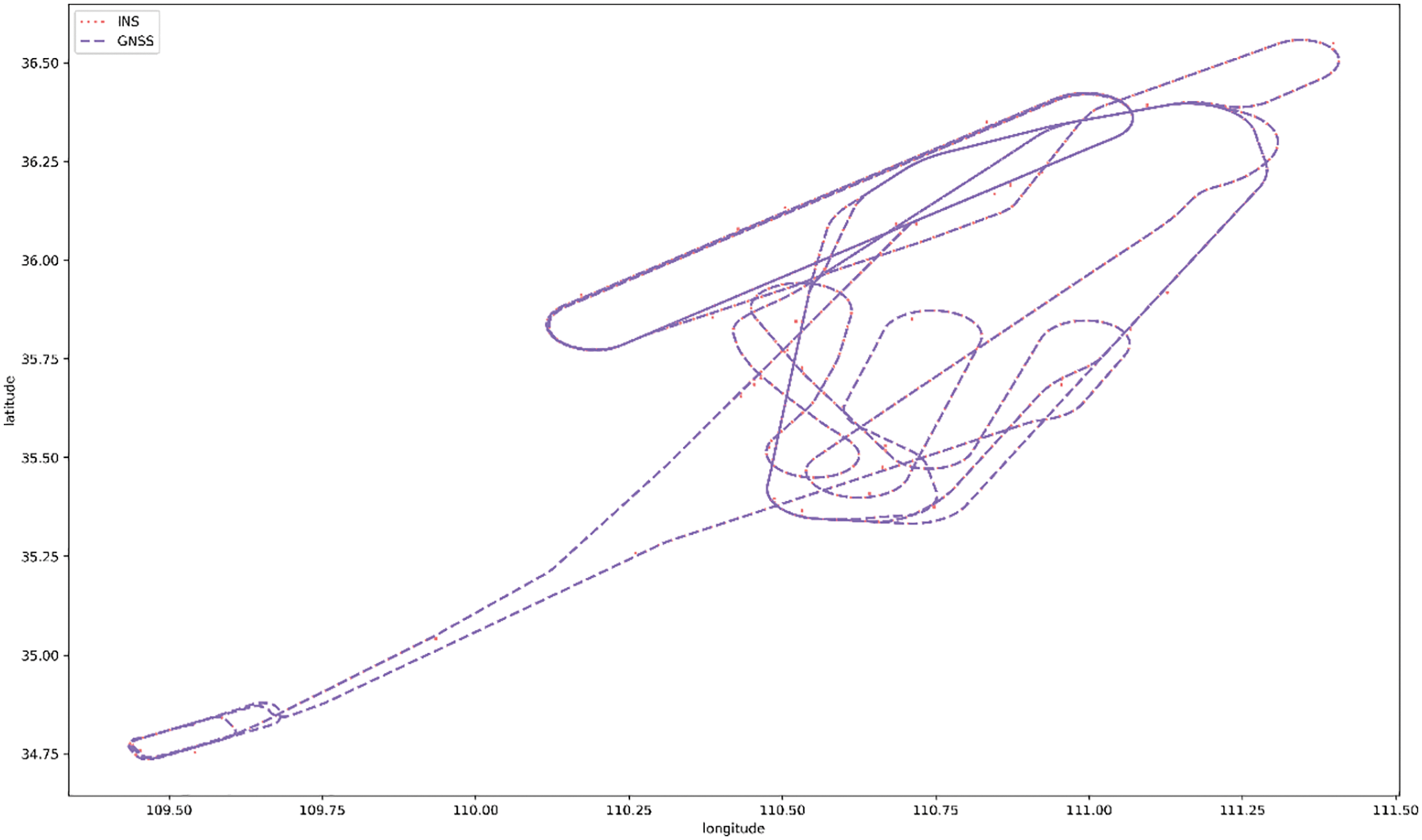Click the 35.00 latitude tick label

click(40, 655)
